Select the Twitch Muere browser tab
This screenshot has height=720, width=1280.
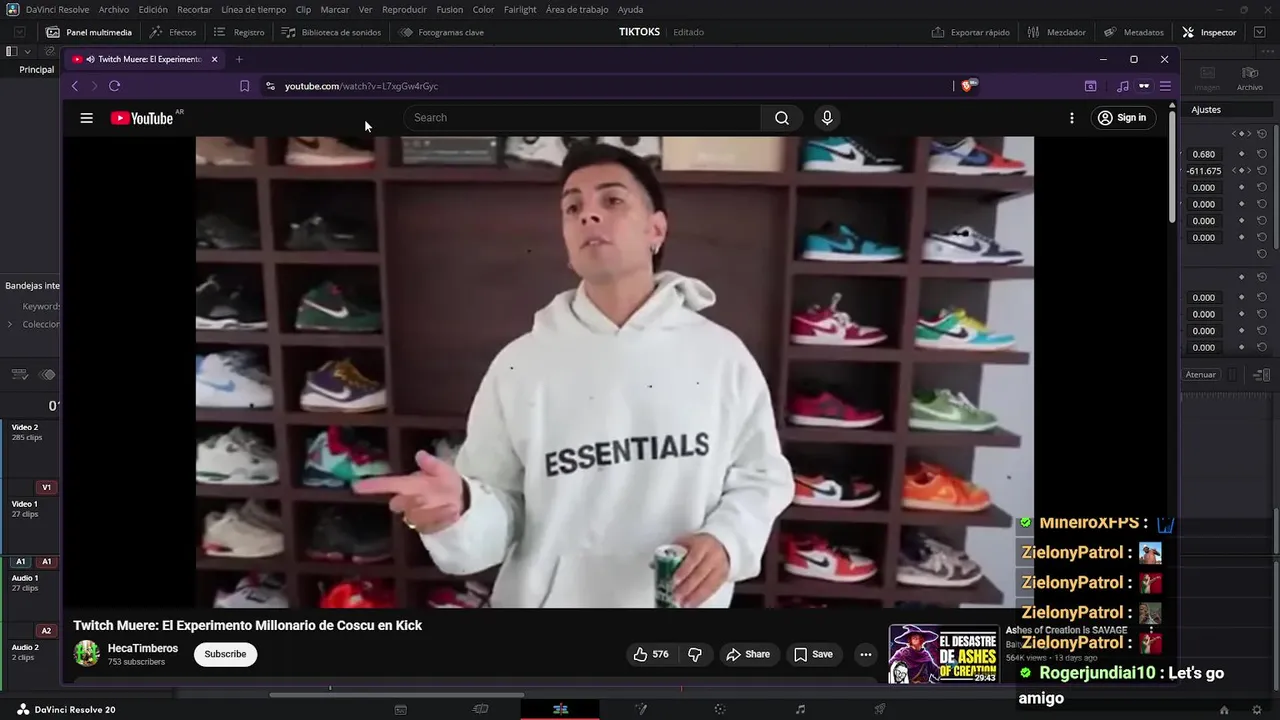point(143,59)
